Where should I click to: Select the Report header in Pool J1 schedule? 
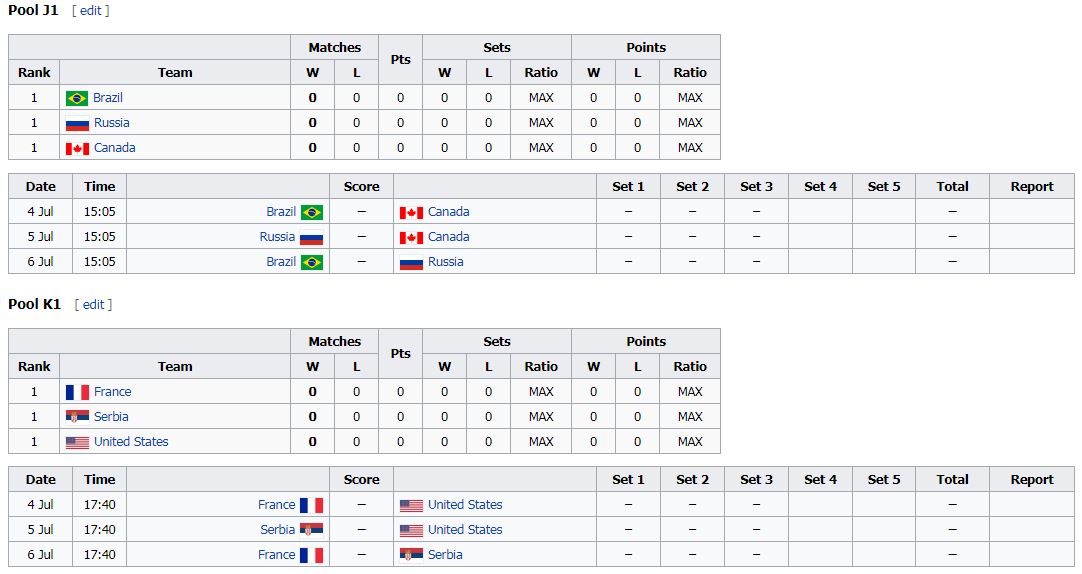pyautogui.click(x=1032, y=186)
